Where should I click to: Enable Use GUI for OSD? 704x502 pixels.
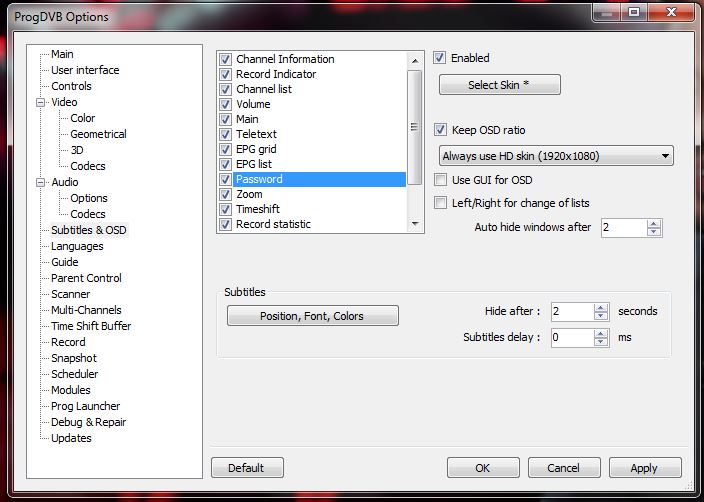[440, 180]
